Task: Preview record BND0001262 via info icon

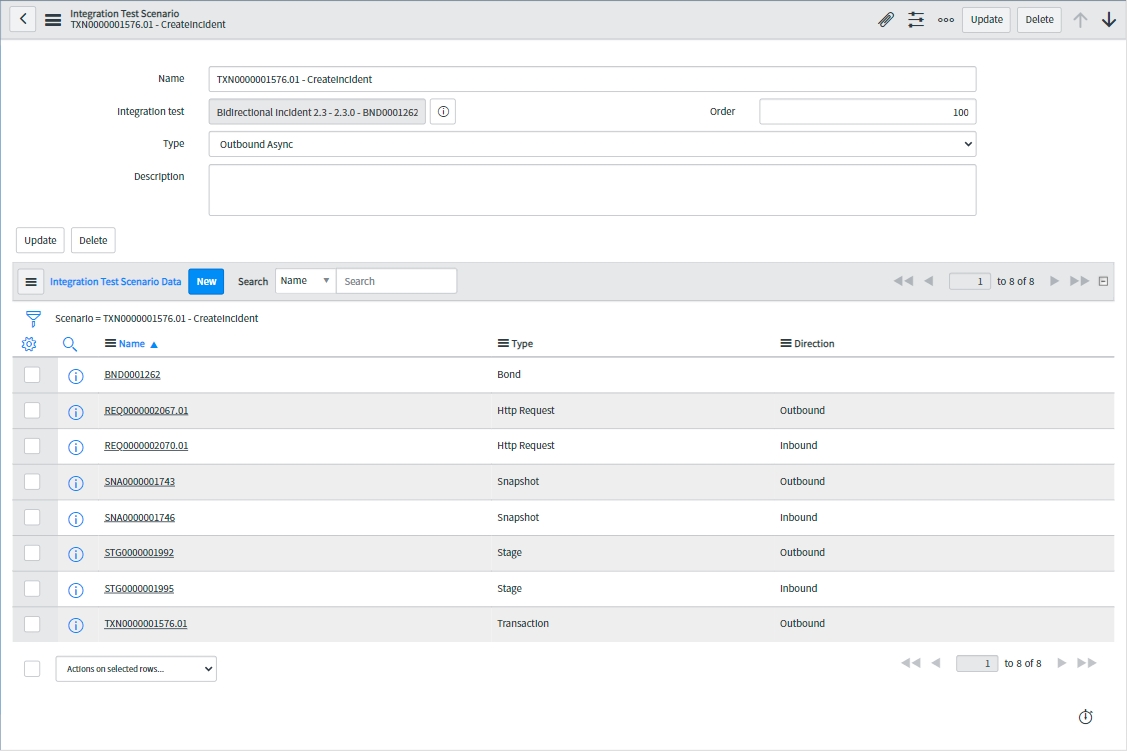Action: tap(75, 376)
